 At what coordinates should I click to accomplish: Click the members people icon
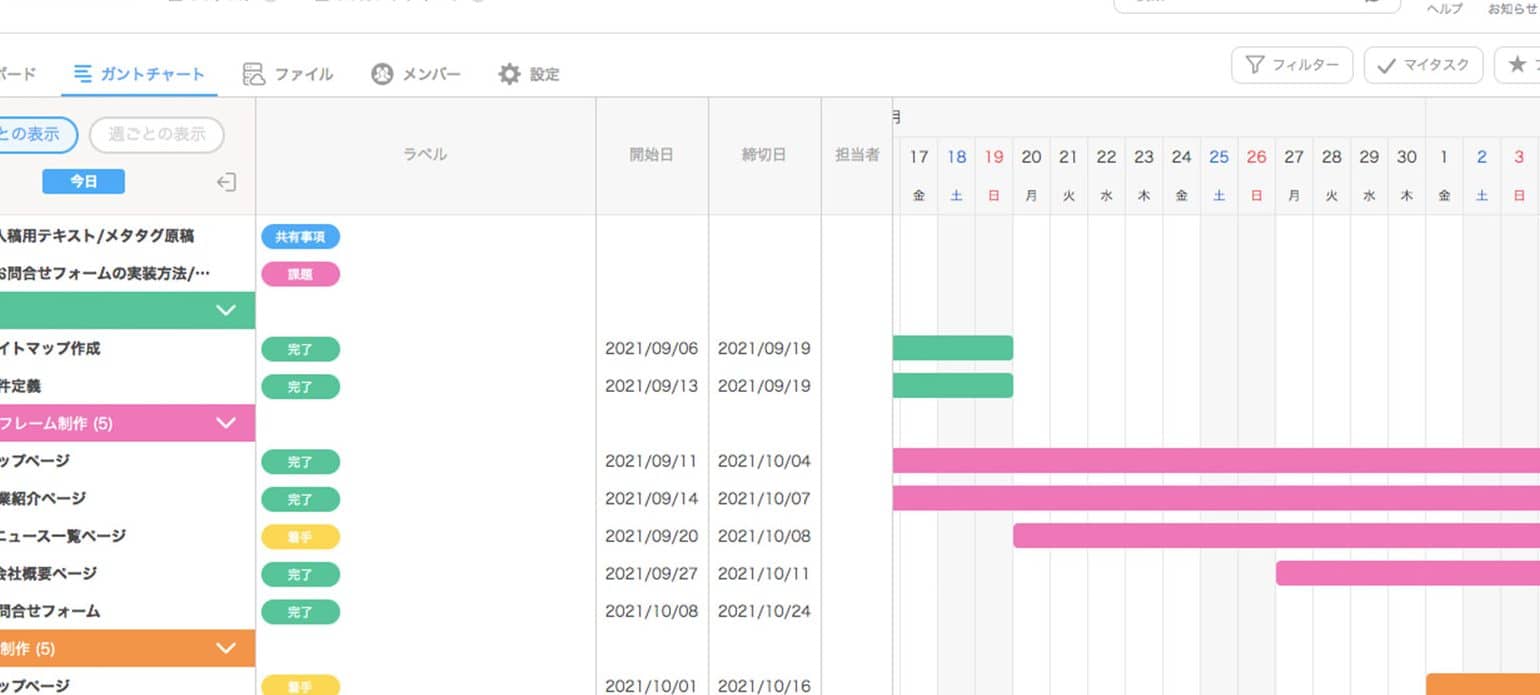pos(382,74)
